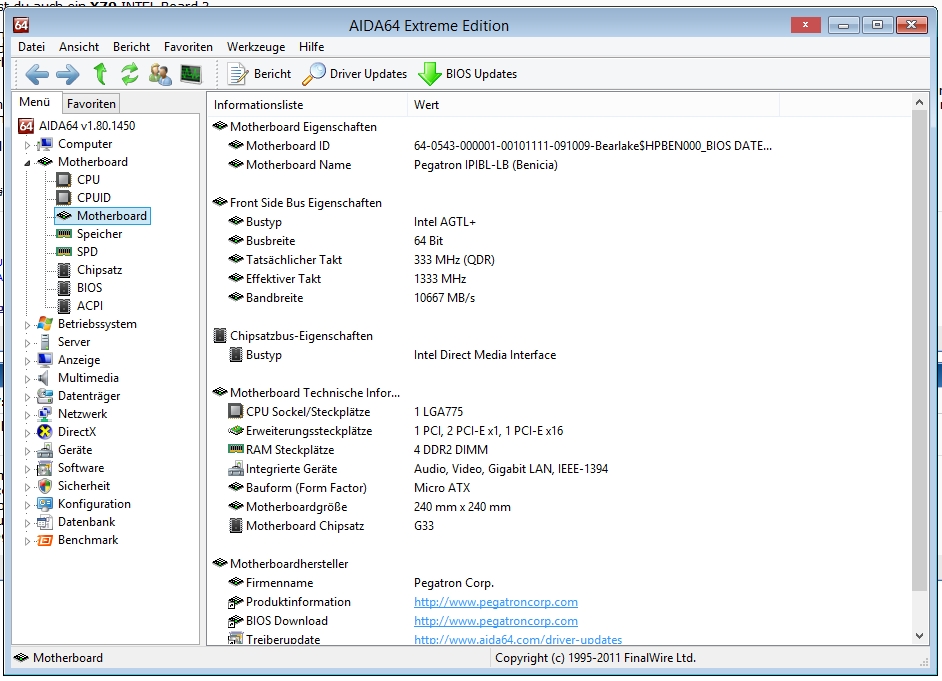Expand the Betriebssystem tree node
The width and height of the screenshot is (942, 681).
coord(28,325)
